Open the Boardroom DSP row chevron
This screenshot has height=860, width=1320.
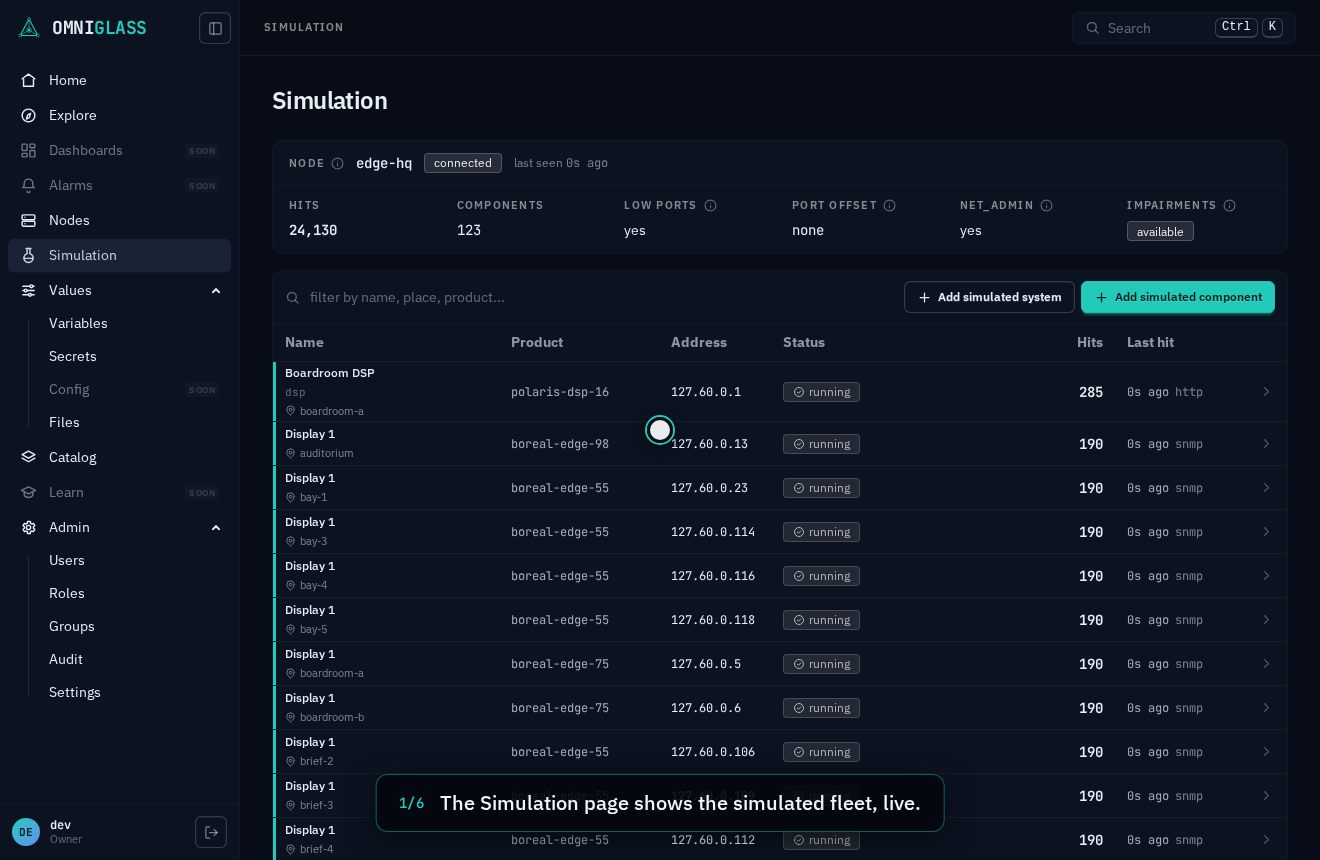click(x=1266, y=392)
